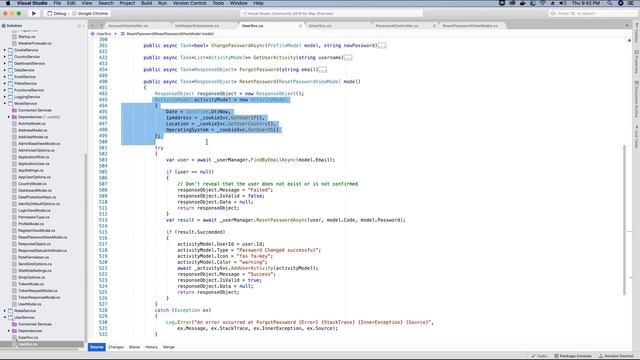This screenshot has height=360, width=640.
Task: Select Startup.cs in the solution tree
Action: point(27,37)
